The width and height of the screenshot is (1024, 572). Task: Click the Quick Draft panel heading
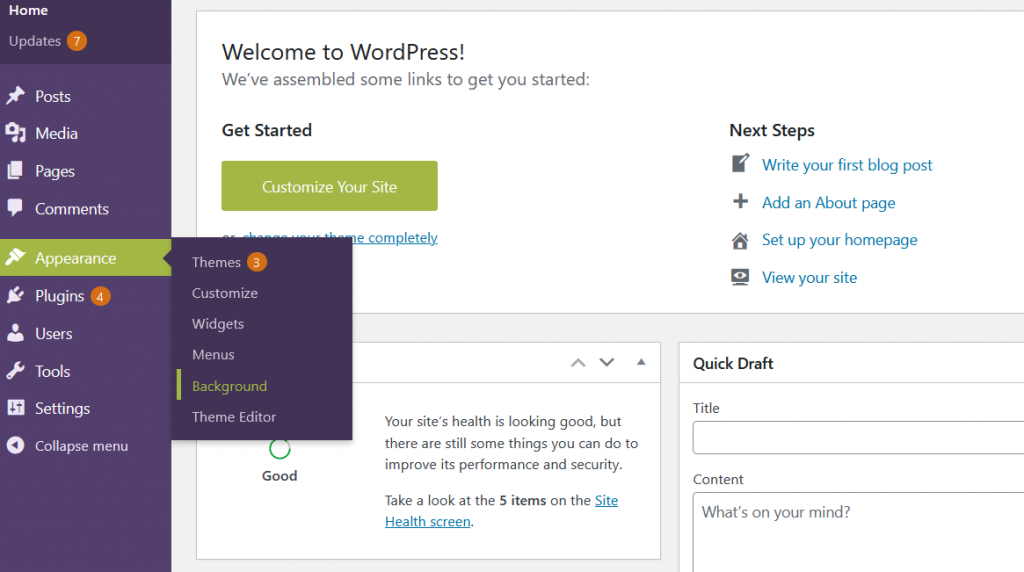pos(733,364)
